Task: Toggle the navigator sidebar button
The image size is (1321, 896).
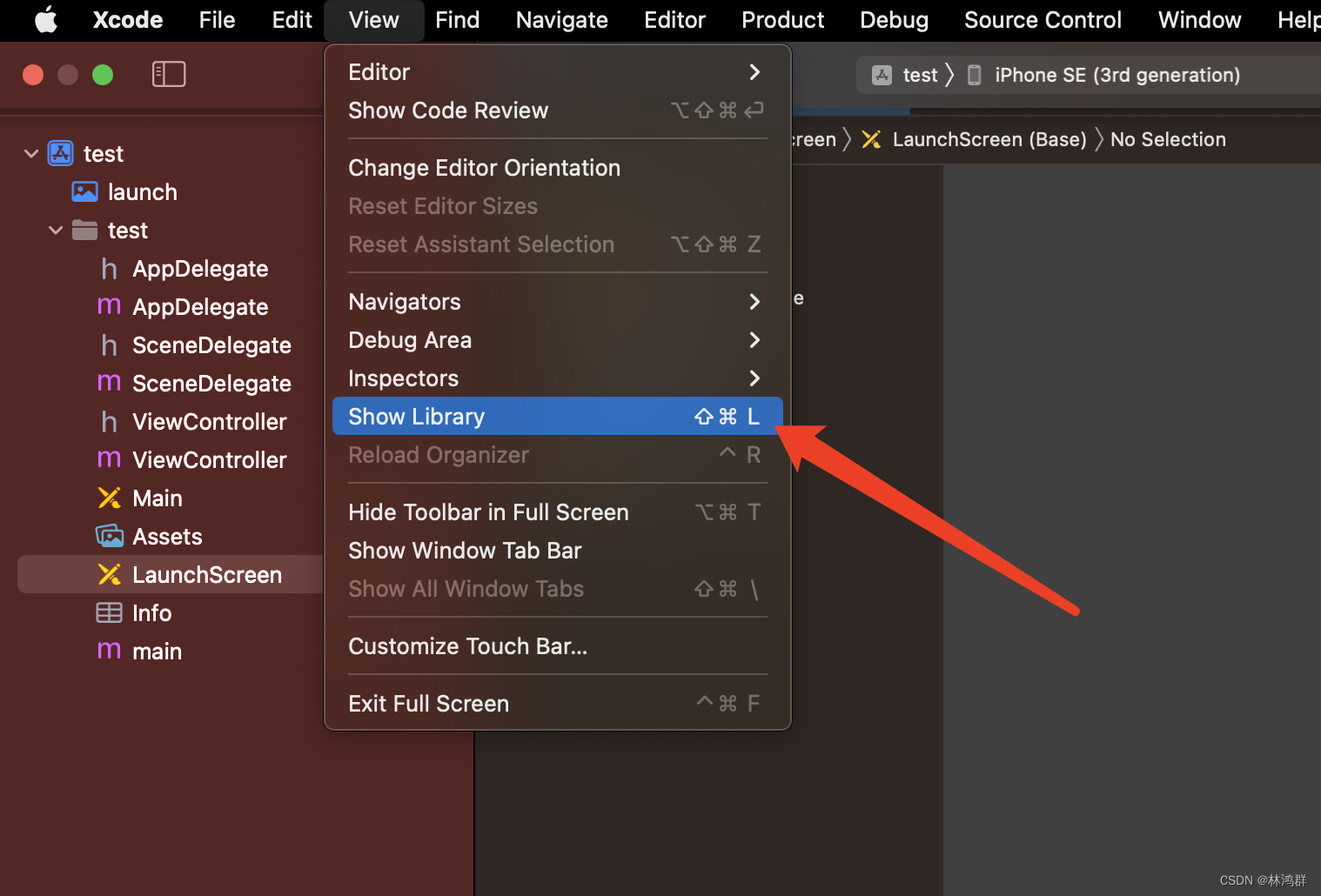Action: pyautogui.click(x=169, y=74)
